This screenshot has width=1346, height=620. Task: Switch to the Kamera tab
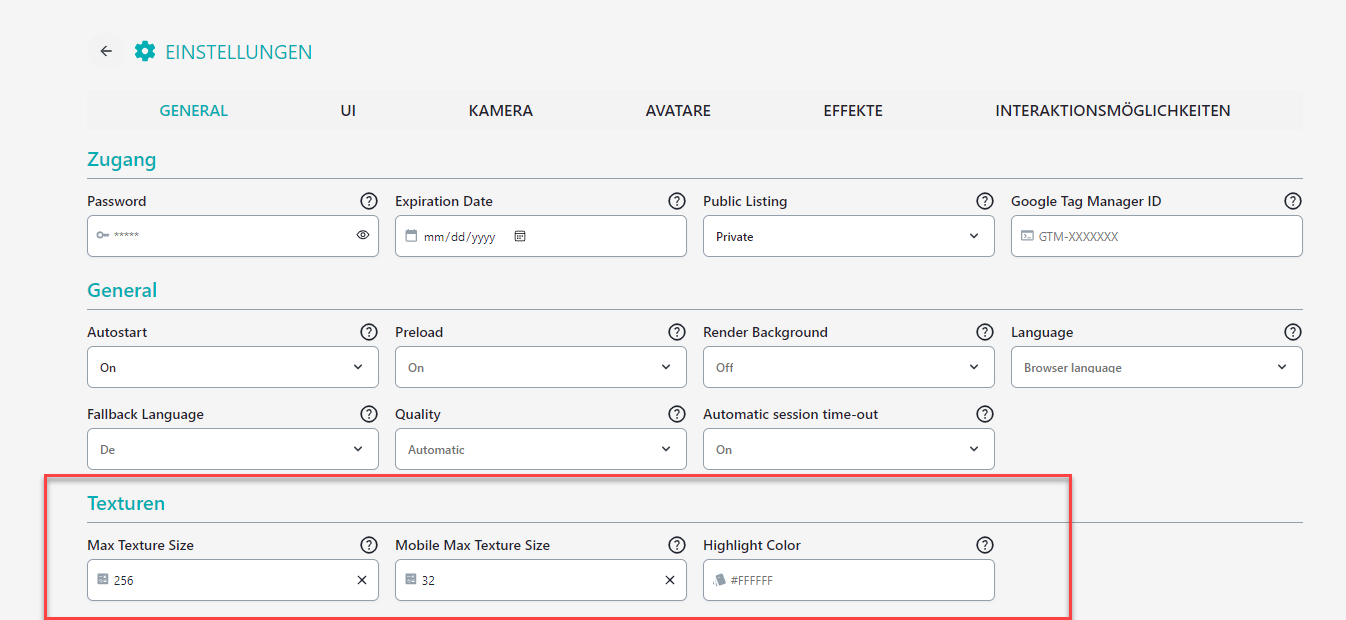(500, 111)
